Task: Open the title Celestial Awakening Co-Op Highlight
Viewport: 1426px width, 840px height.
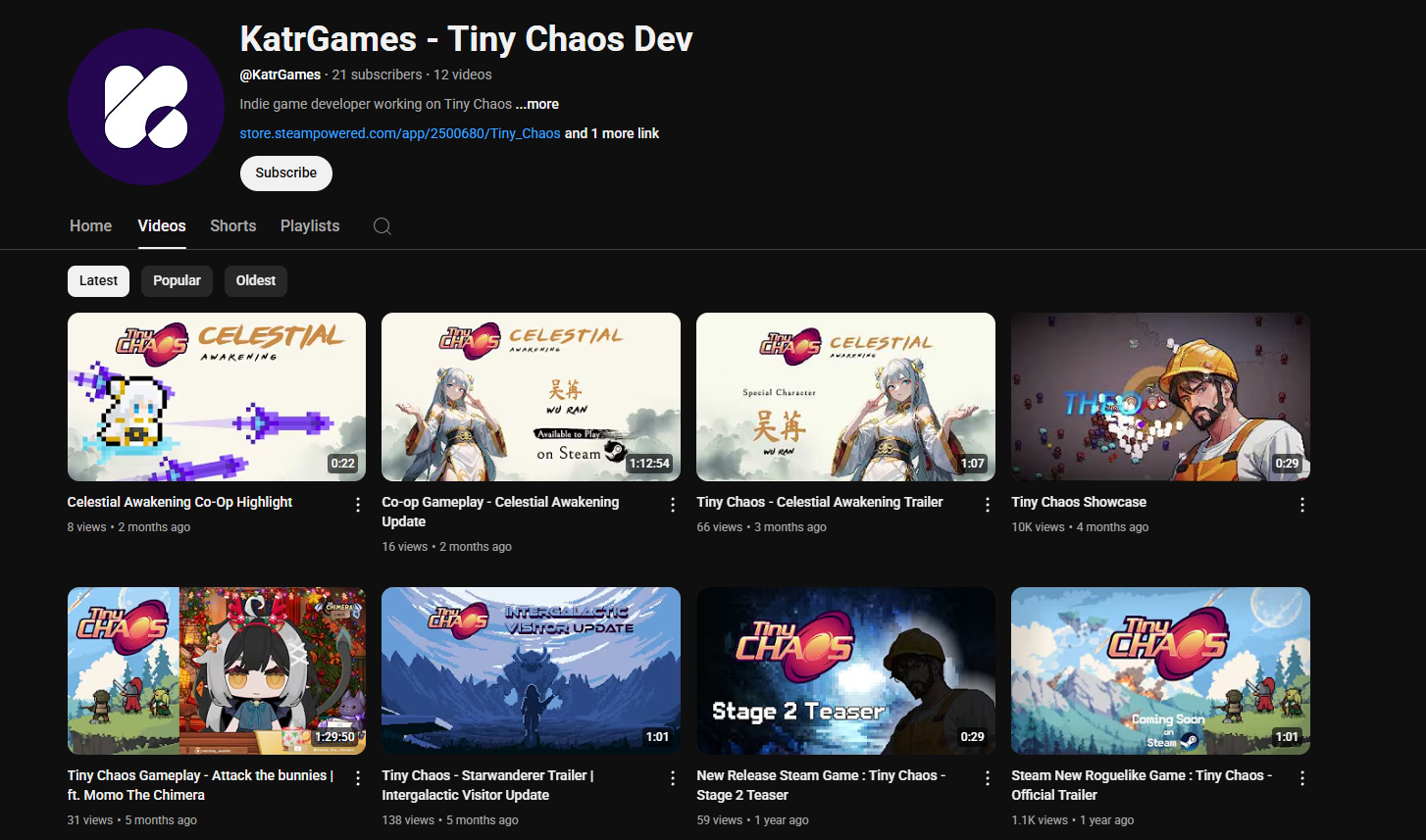Action: 180,502
